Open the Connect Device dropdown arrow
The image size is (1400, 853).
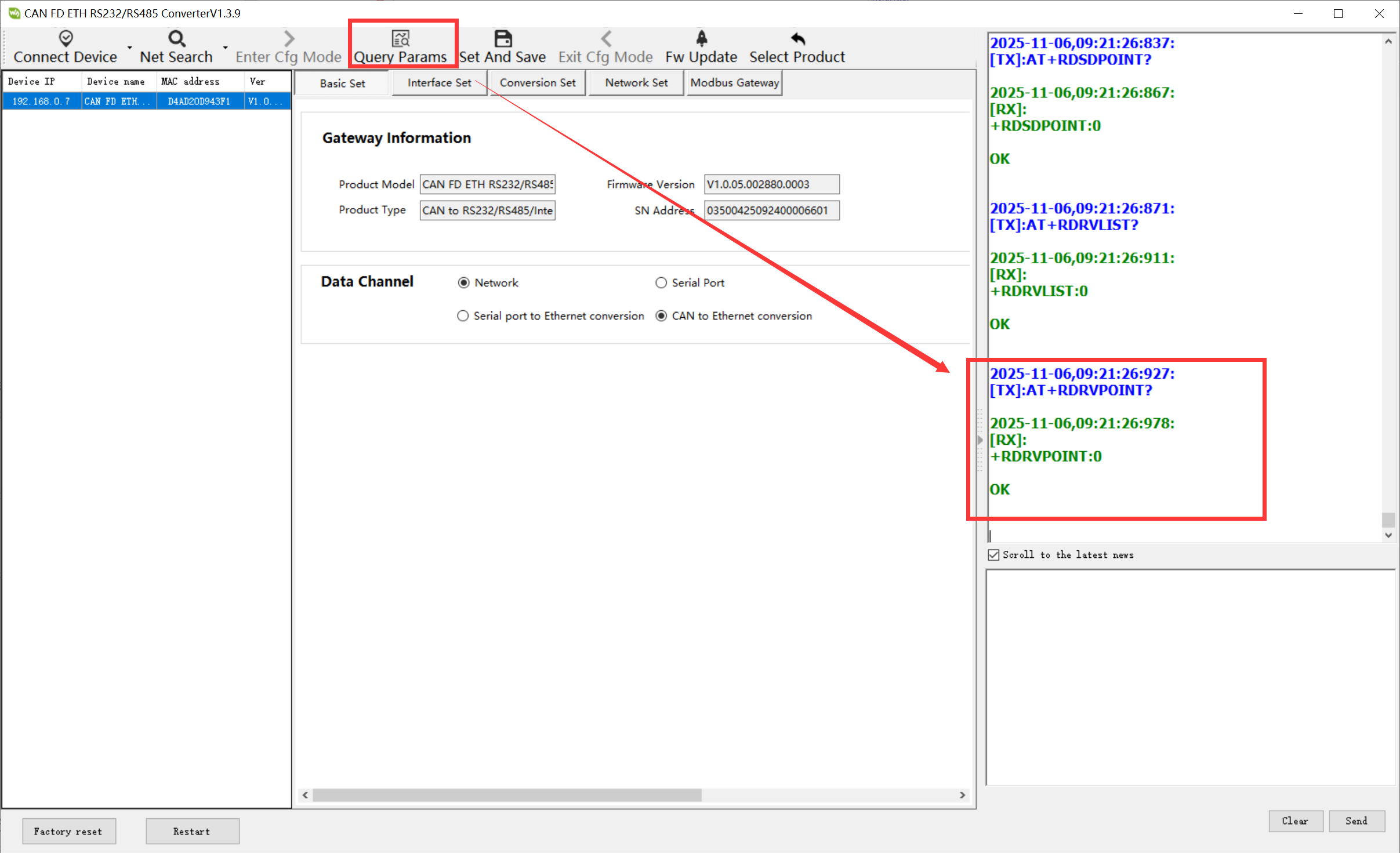(x=129, y=48)
